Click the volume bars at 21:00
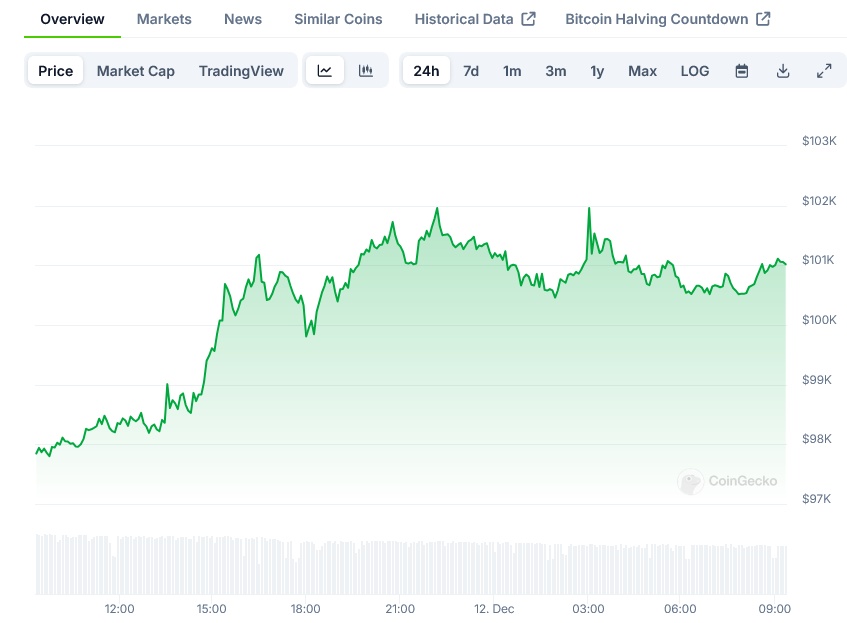This screenshot has width=847, height=623. click(x=400, y=568)
